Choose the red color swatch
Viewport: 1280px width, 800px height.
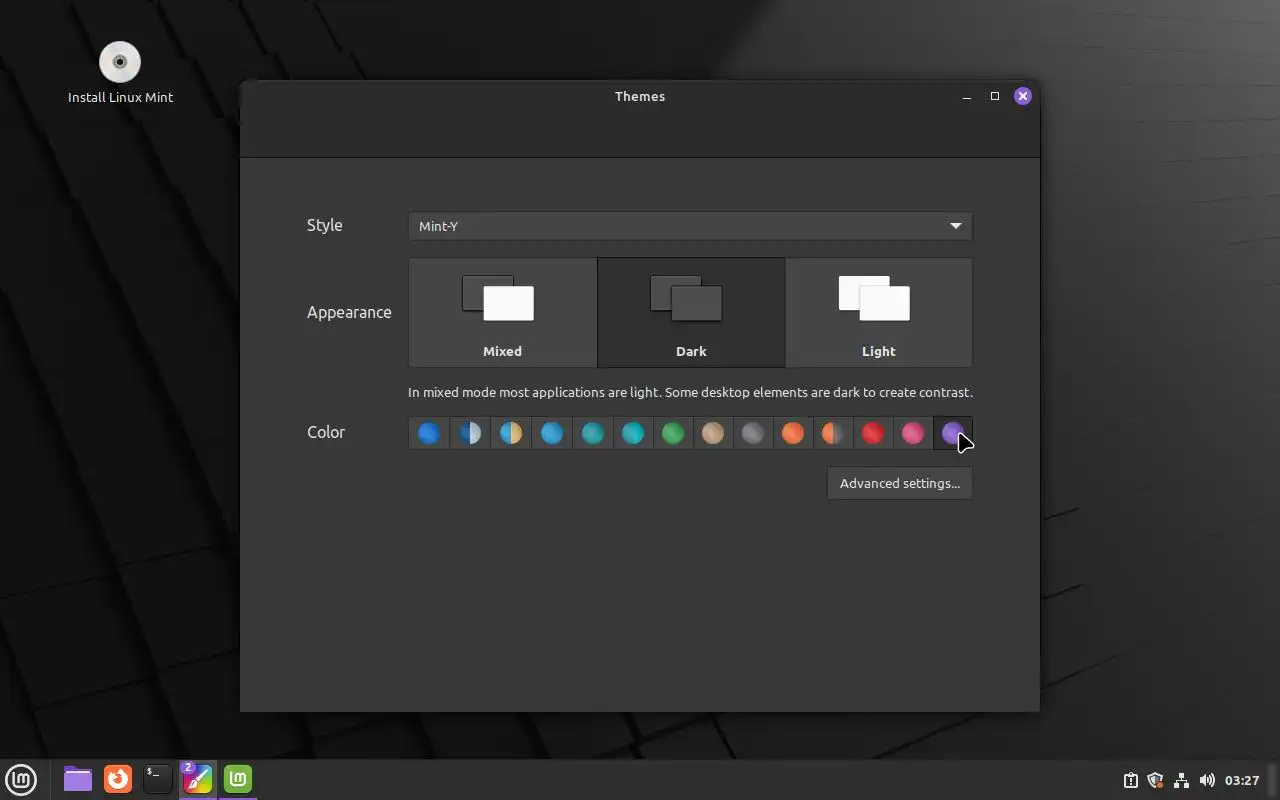pos(873,433)
